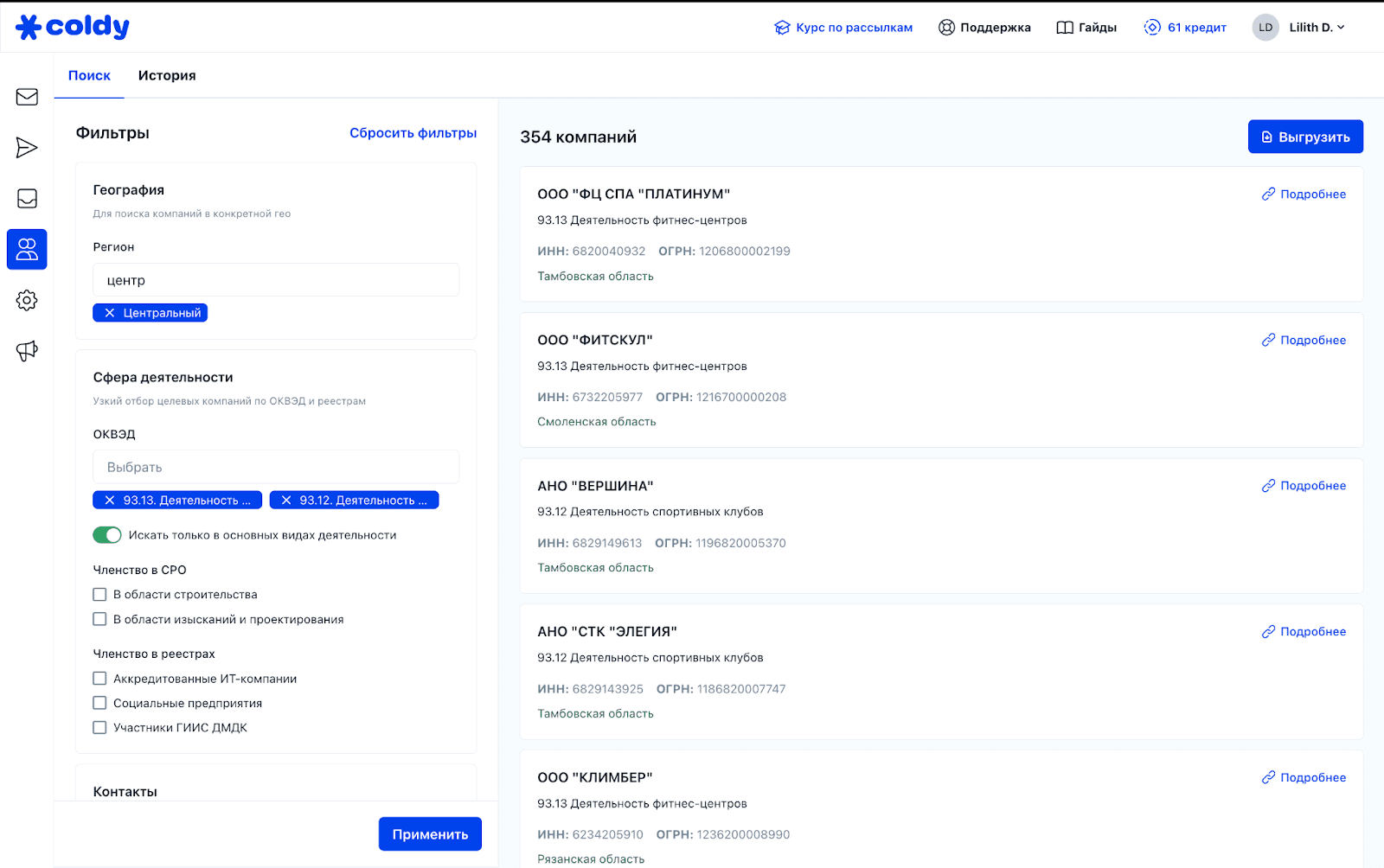Switch to the История tab
1384x868 pixels.
(167, 76)
